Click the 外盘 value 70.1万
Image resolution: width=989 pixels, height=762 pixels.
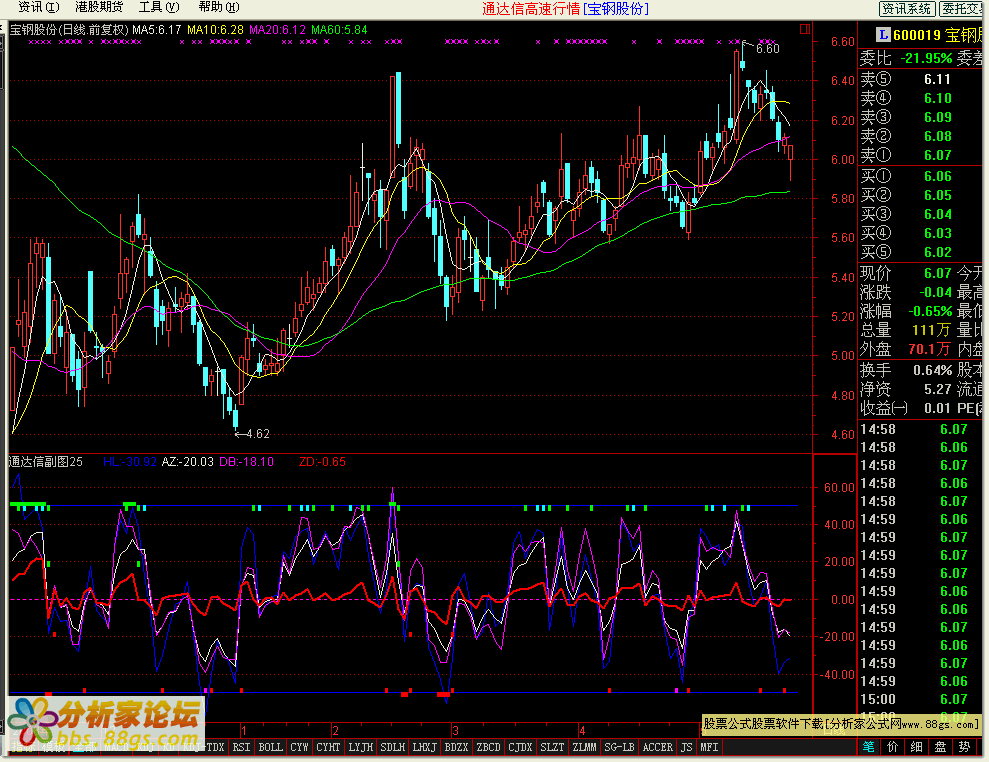coord(929,349)
